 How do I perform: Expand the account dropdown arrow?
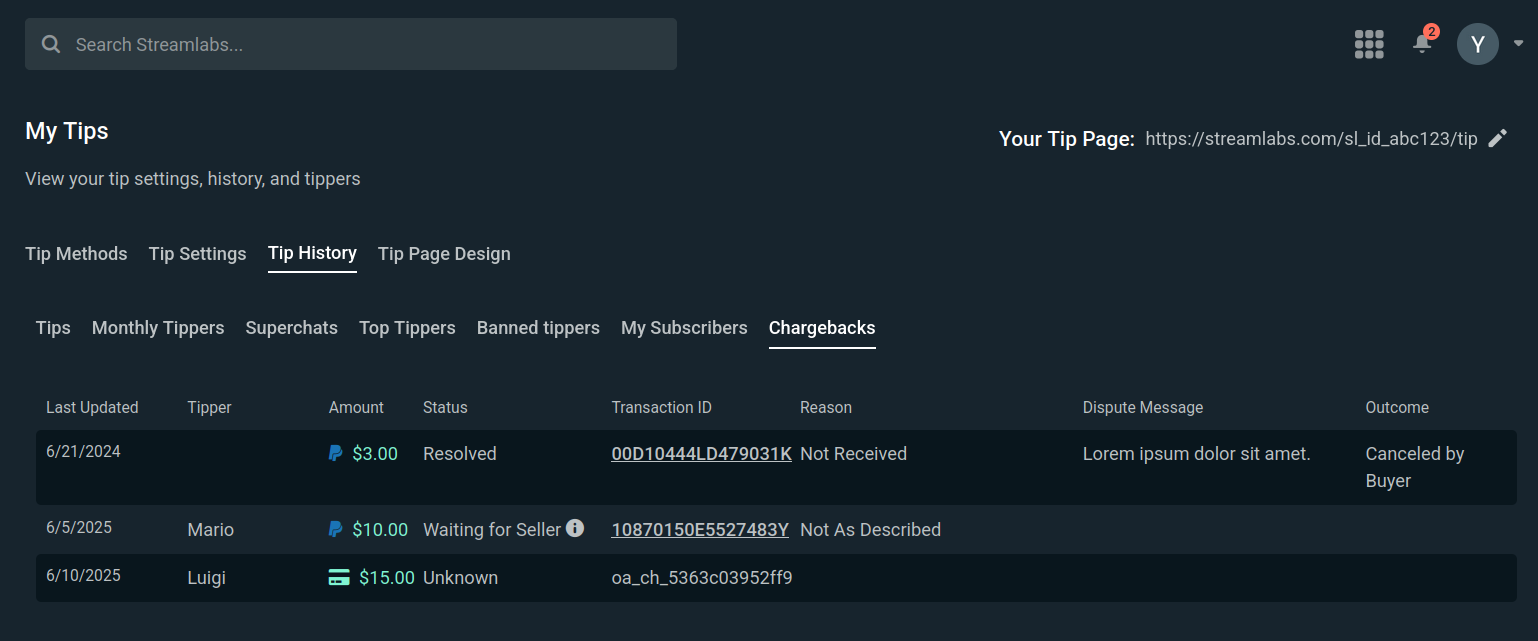tap(1519, 44)
